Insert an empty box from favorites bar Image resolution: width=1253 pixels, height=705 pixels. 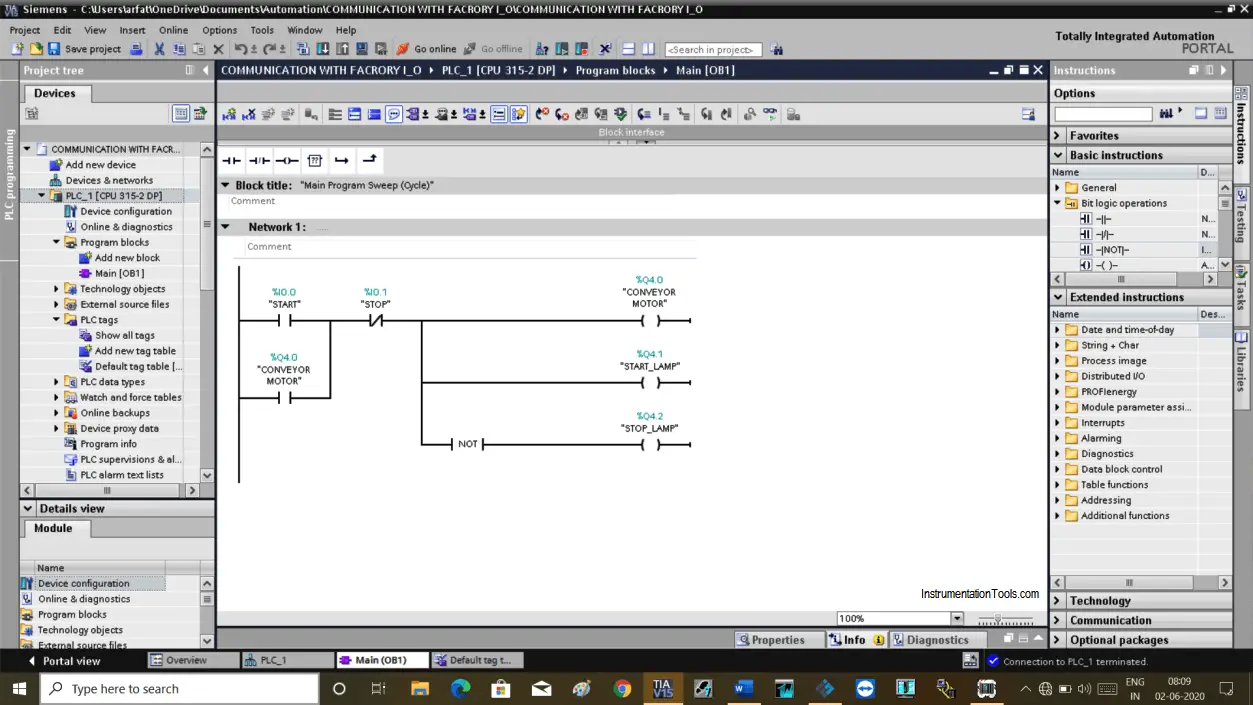[314, 160]
